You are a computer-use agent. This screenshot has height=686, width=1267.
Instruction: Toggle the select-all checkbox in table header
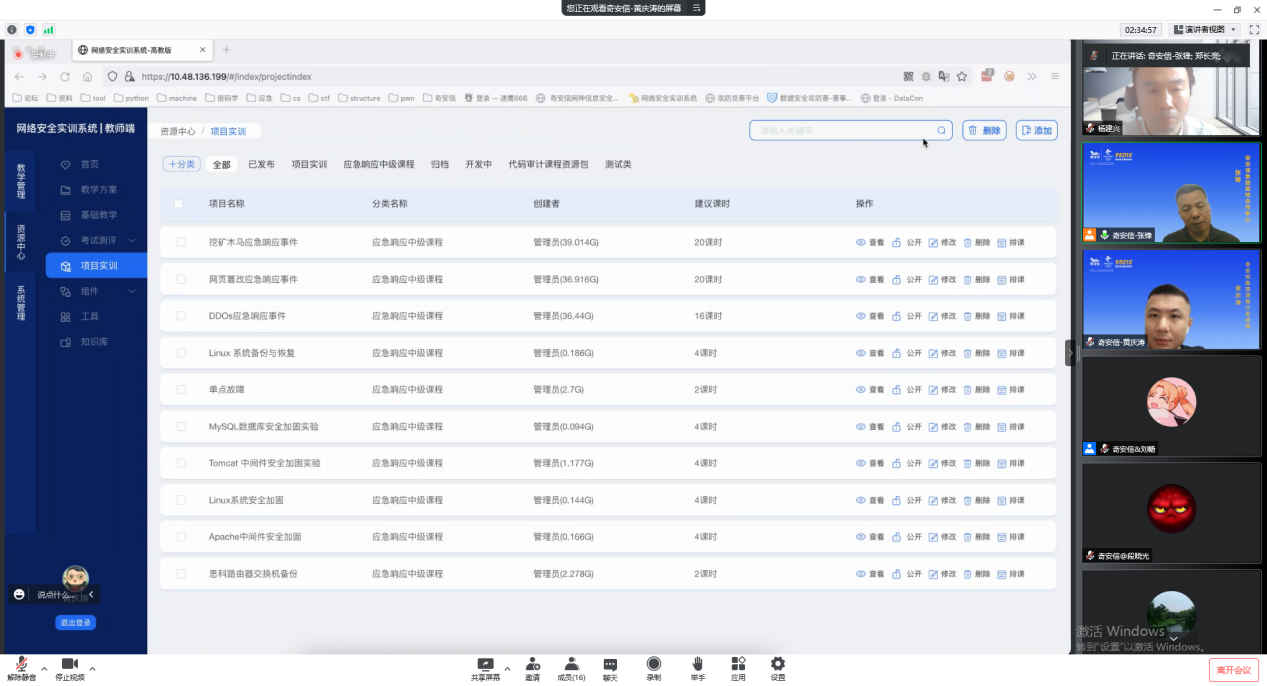click(x=180, y=205)
